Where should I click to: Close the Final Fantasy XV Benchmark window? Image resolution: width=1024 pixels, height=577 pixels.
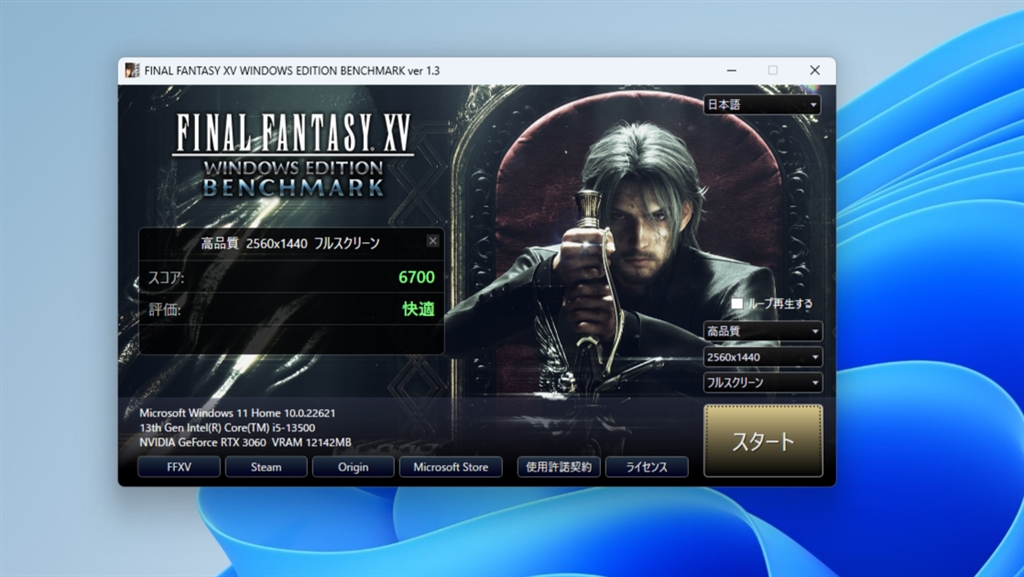point(814,71)
